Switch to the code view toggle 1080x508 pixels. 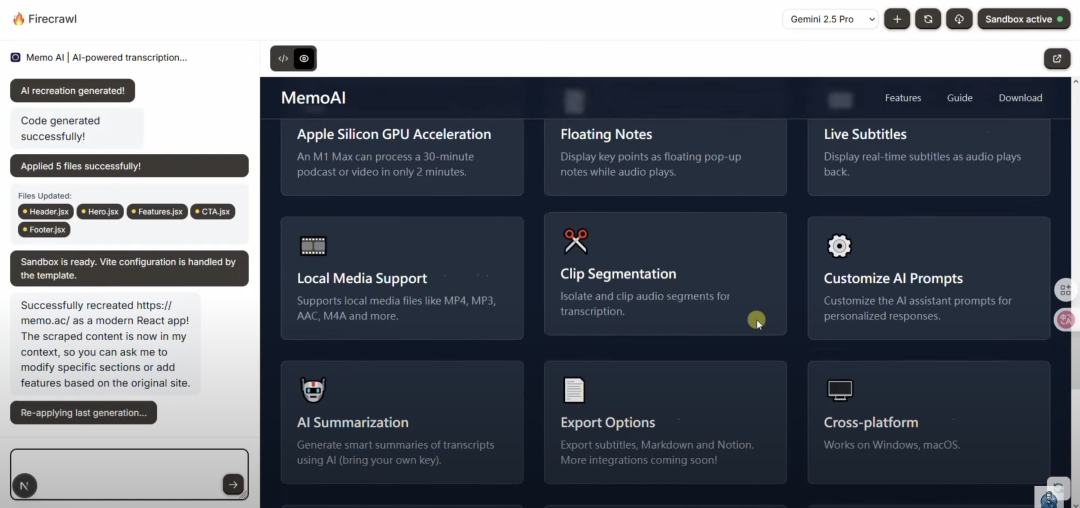point(283,59)
